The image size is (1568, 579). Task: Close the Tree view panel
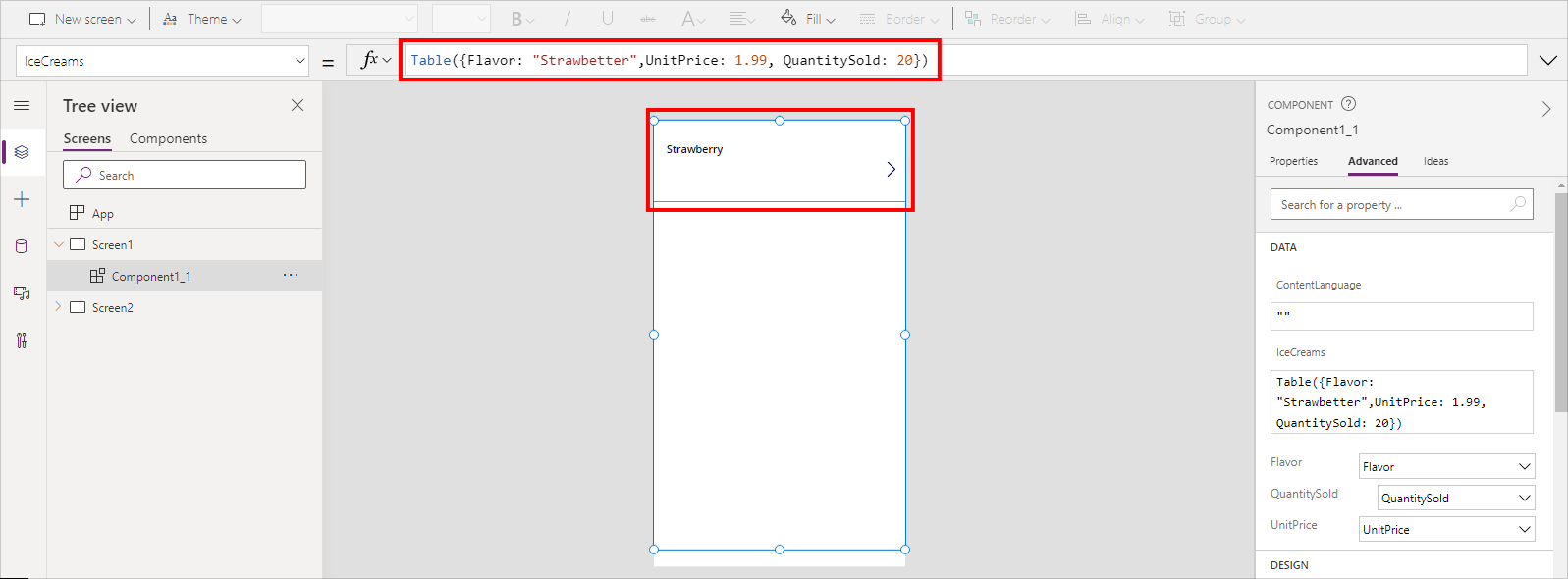click(x=297, y=105)
